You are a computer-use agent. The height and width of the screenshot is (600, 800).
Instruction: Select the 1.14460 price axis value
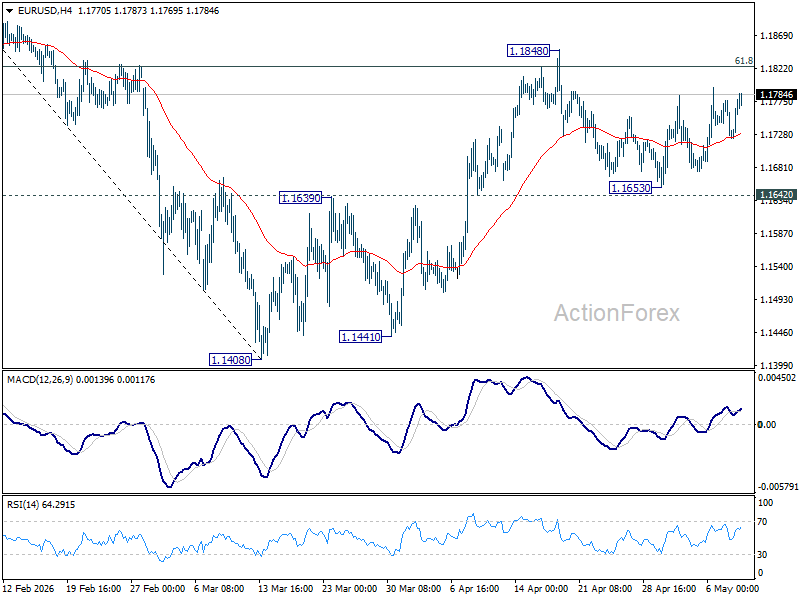777,333
